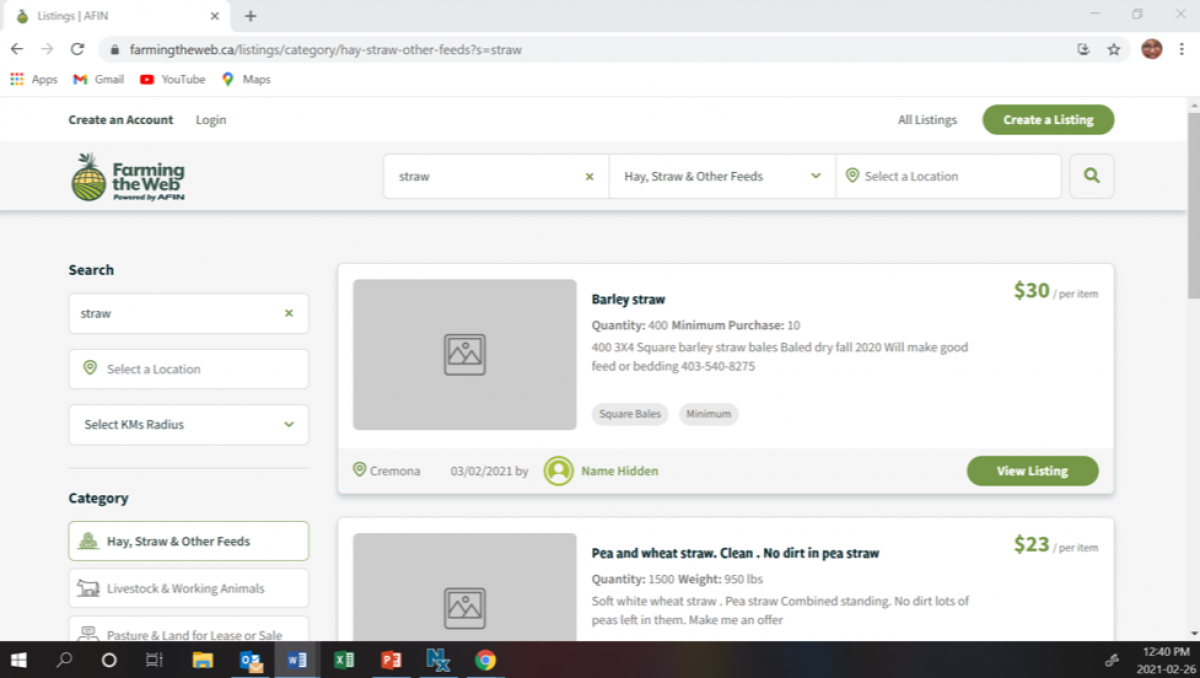Click the 03/02/2021 posting date
Screen dimensions: 1200x678
point(482,471)
